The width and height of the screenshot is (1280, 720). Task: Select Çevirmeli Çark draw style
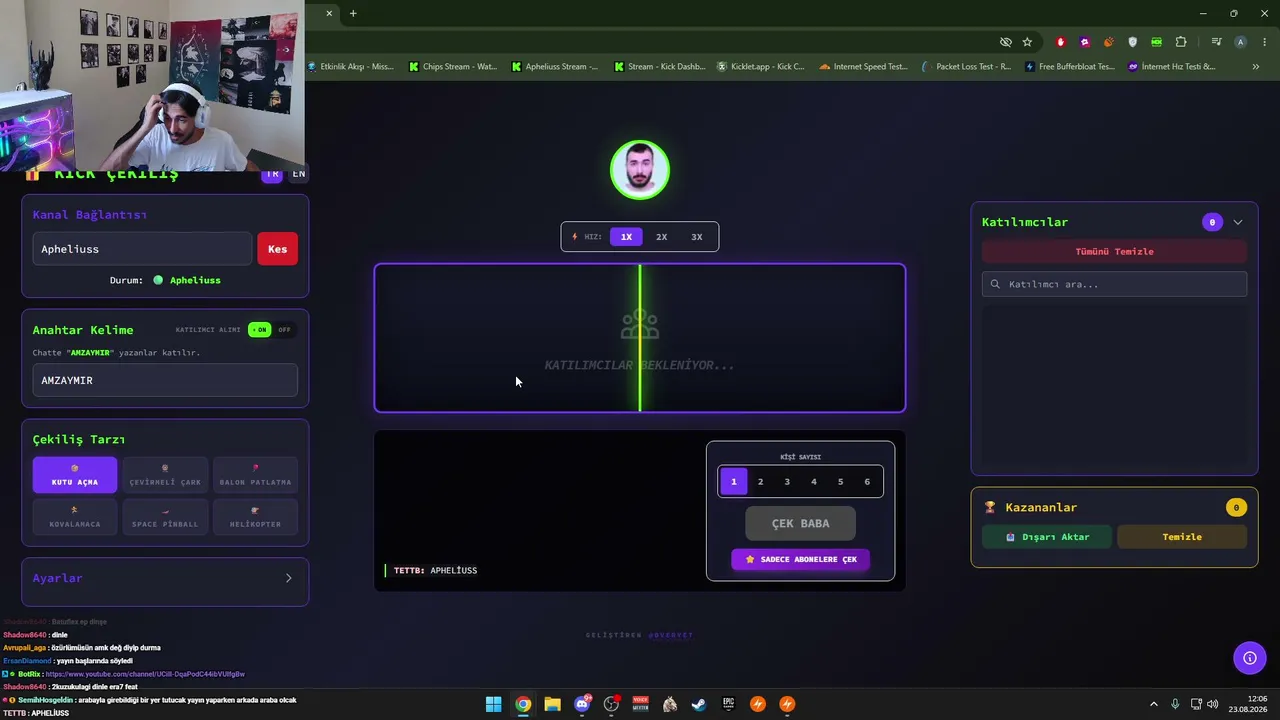click(x=165, y=475)
